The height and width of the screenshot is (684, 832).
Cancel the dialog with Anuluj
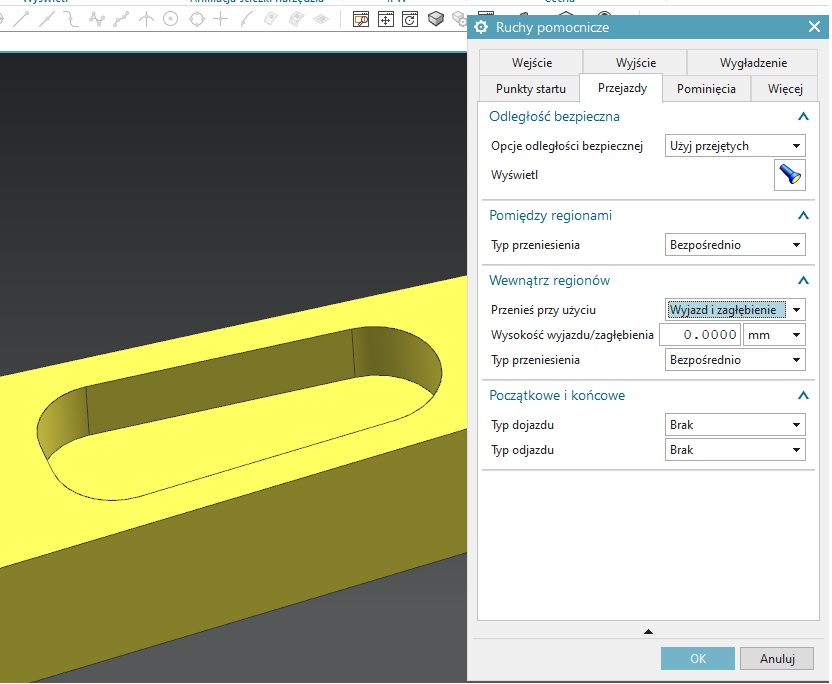point(777,659)
